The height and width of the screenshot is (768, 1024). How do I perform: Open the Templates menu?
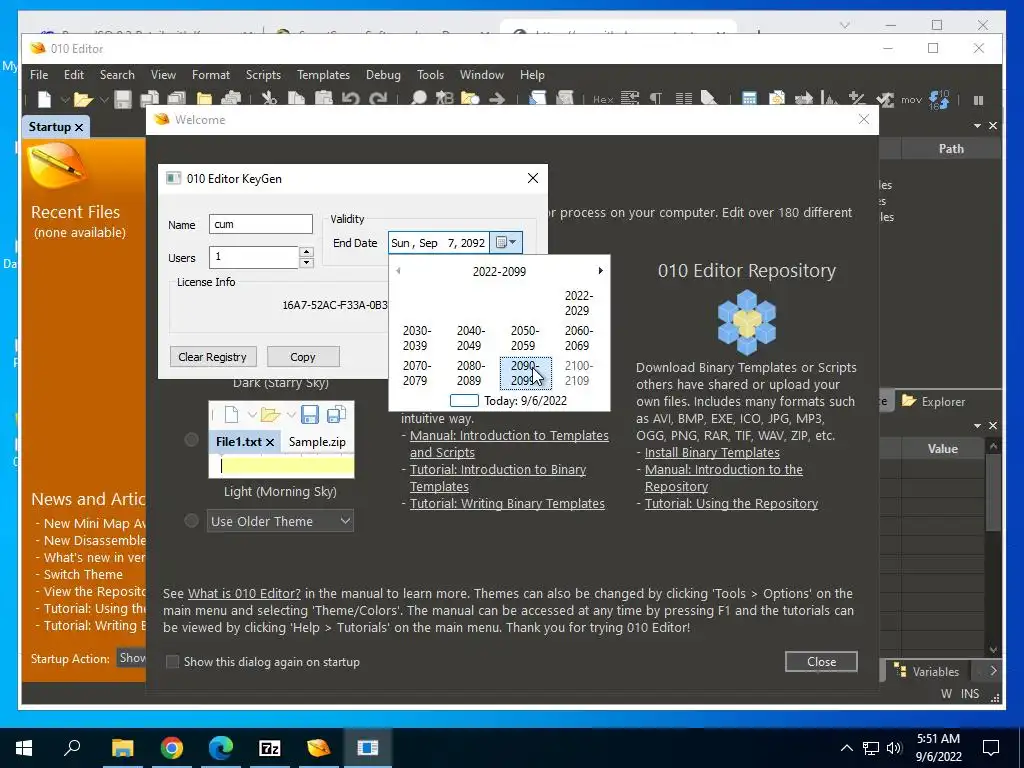323,74
